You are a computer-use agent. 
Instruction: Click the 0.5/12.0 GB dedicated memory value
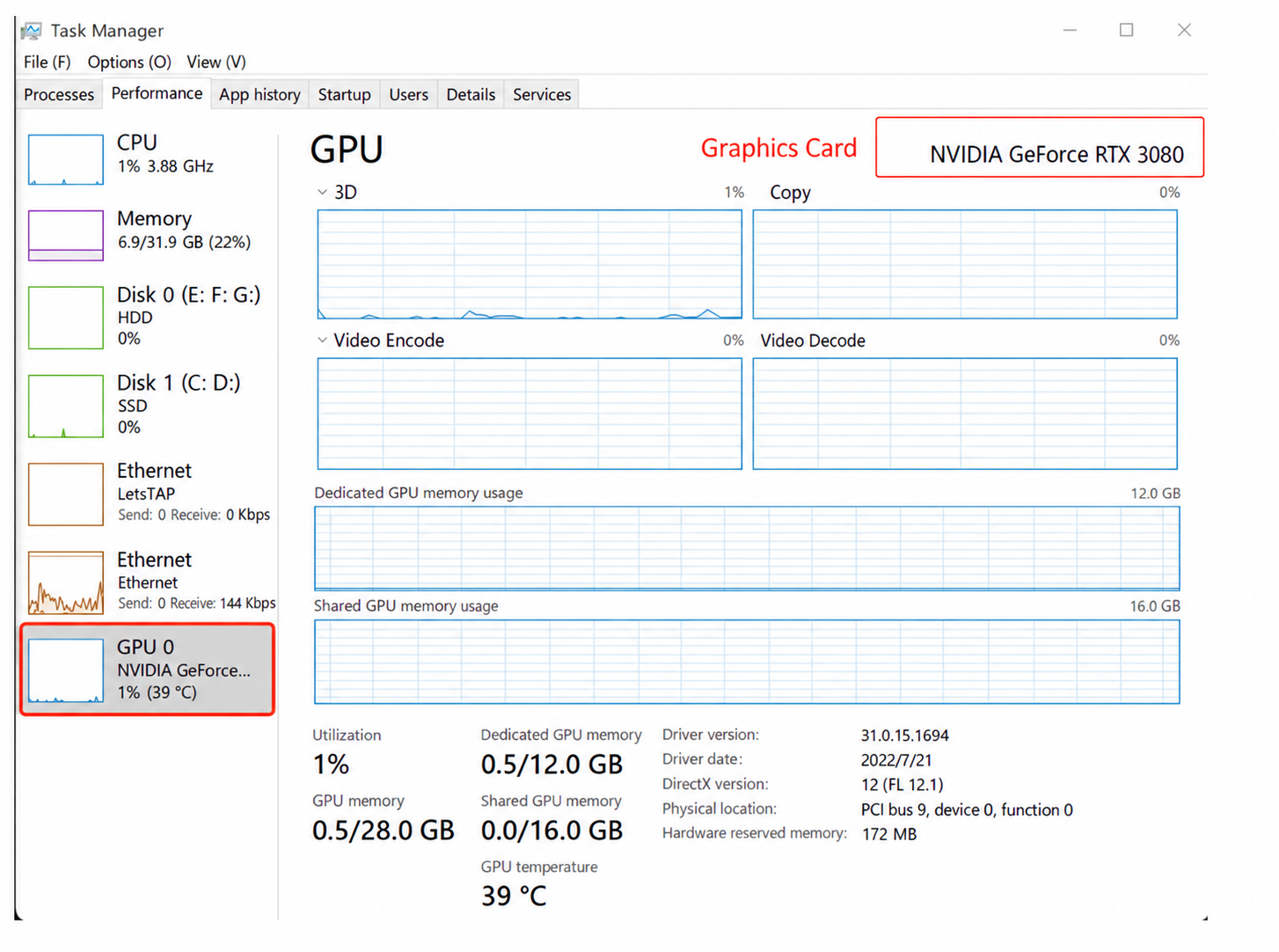pos(552,765)
